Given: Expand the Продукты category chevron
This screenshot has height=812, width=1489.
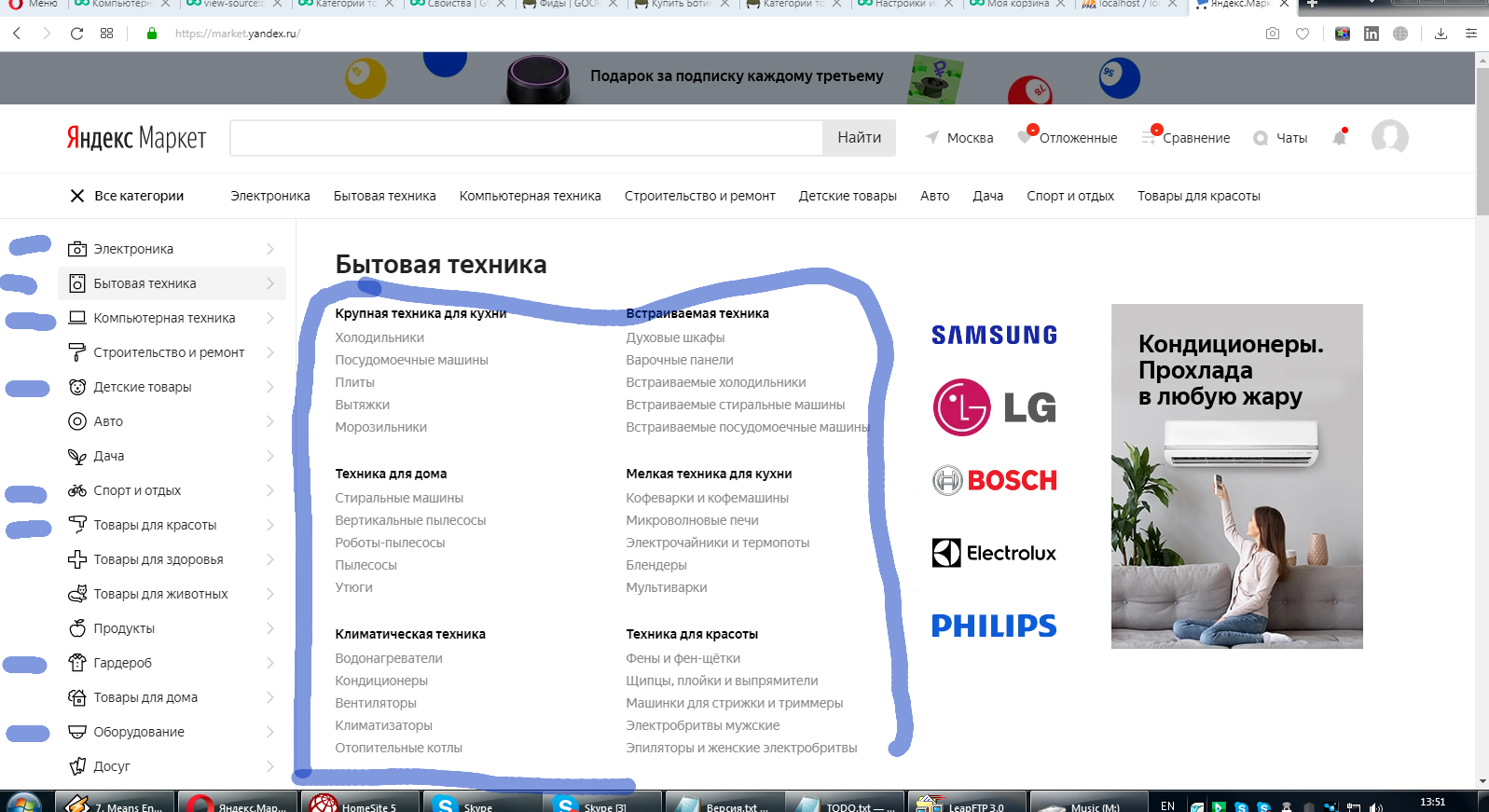Looking at the screenshot, I should [269, 628].
